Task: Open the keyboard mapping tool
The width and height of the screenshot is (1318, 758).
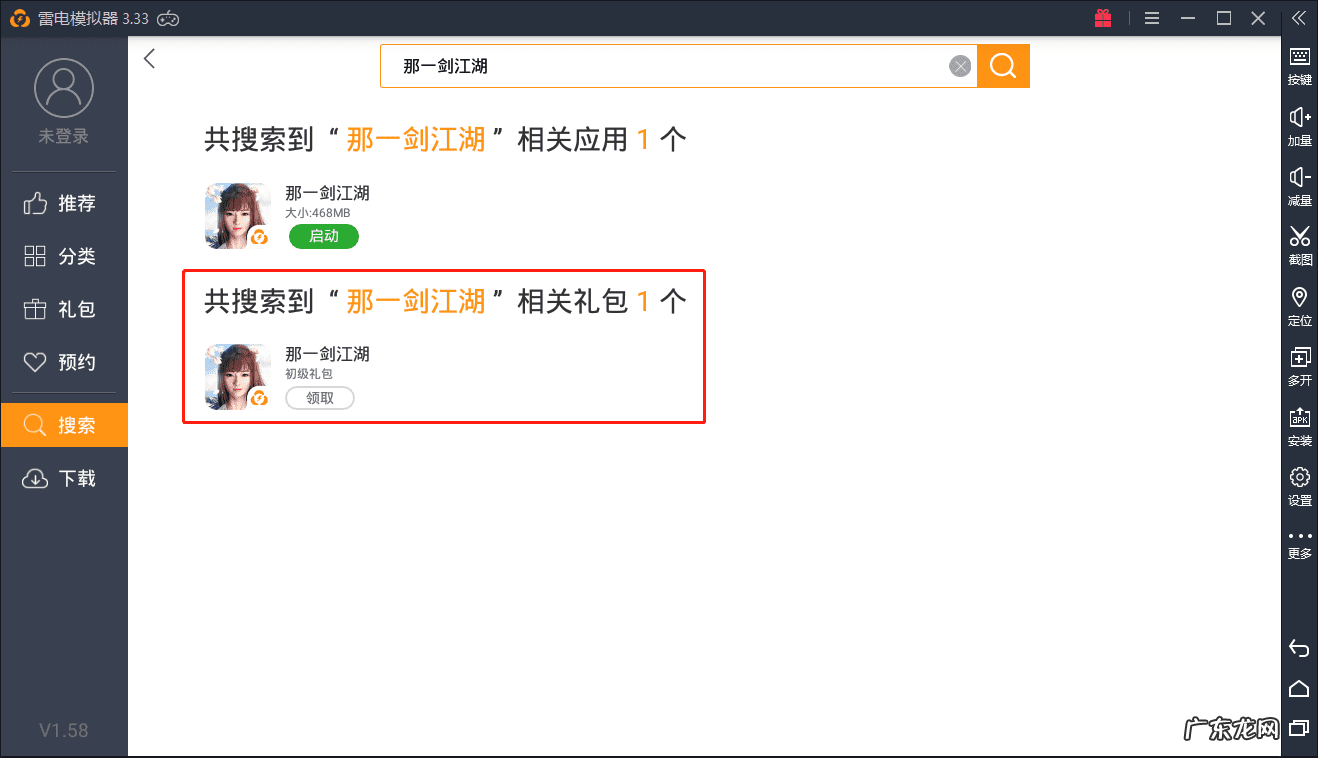Action: 1299,64
